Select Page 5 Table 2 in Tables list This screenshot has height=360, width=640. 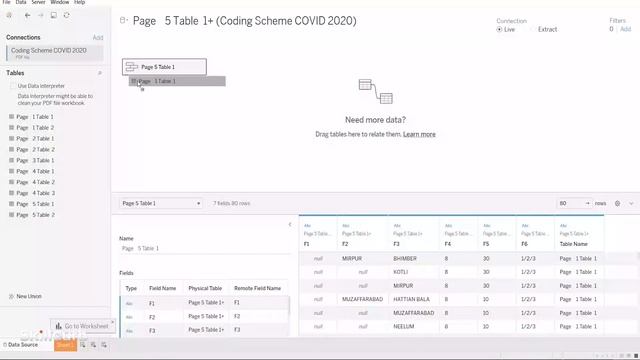click(x=35, y=215)
